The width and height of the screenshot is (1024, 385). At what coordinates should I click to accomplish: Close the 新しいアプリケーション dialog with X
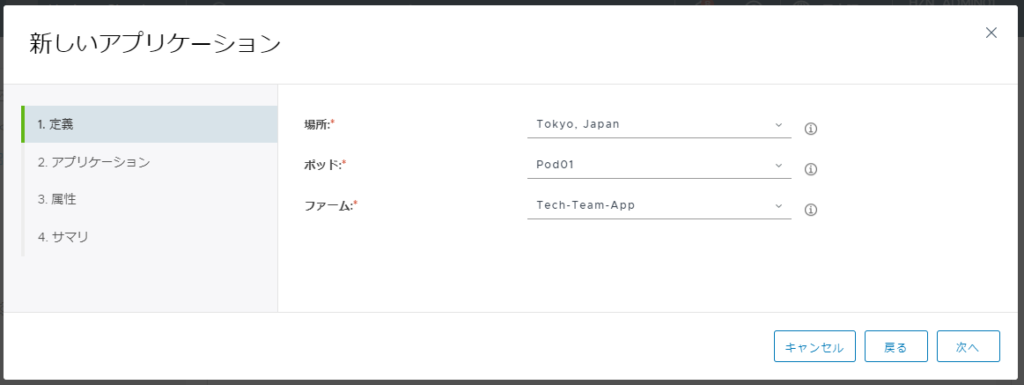tap(991, 33)
